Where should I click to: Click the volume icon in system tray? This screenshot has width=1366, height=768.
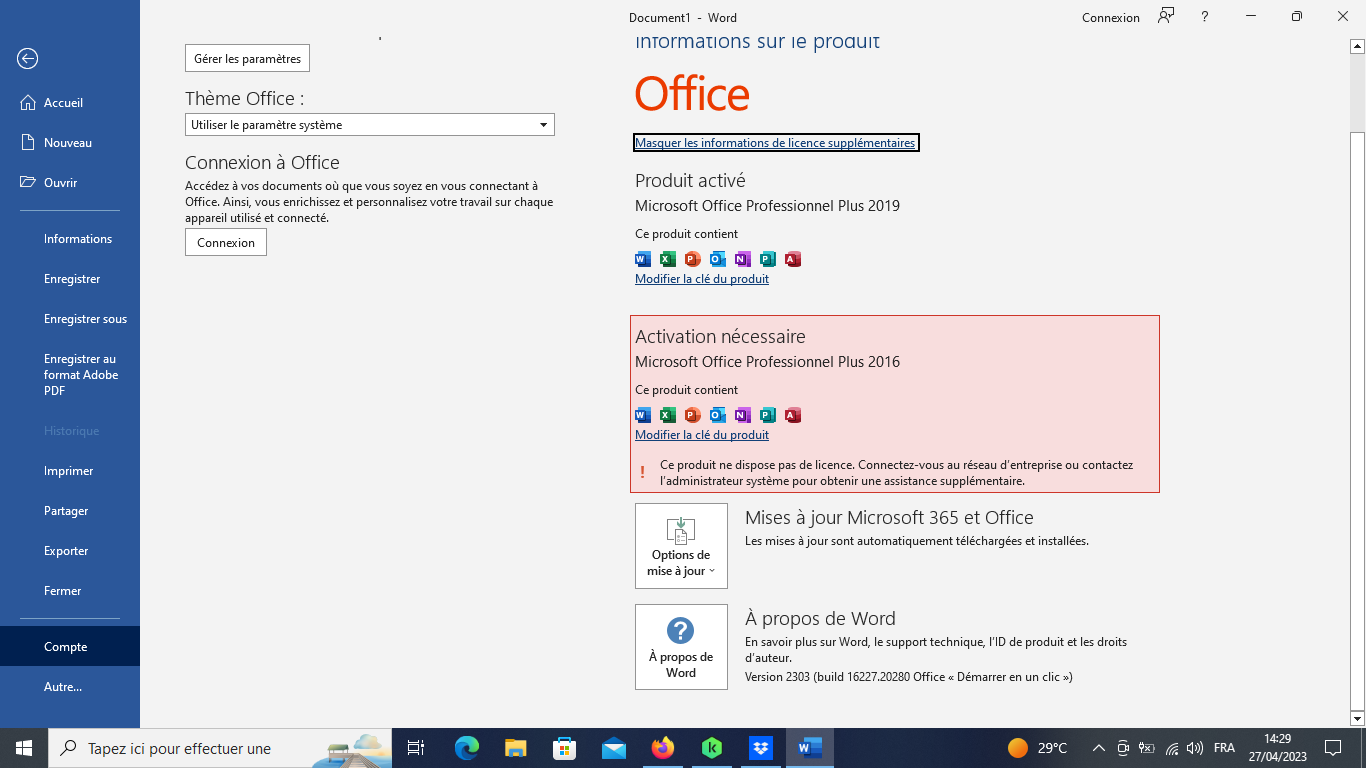[1195, 748]
